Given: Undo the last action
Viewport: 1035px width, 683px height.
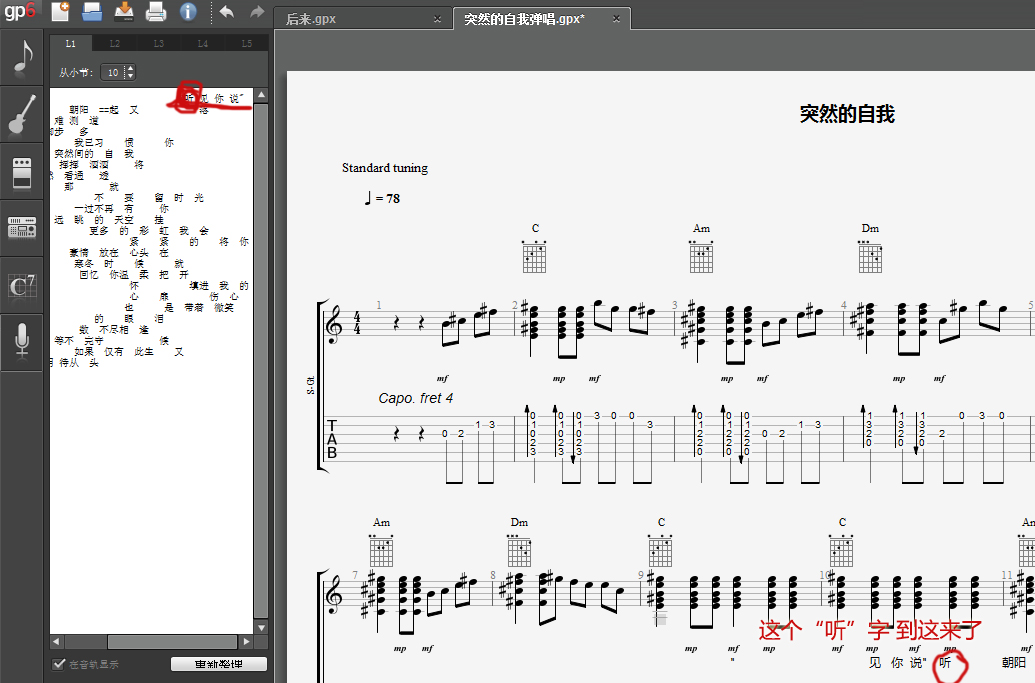Looking at the screenshot, I should [x=226, y=12].
